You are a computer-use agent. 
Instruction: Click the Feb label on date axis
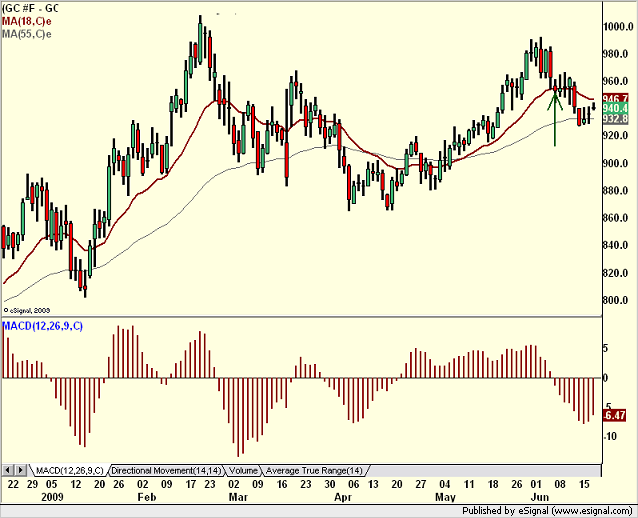coord(147,497)
